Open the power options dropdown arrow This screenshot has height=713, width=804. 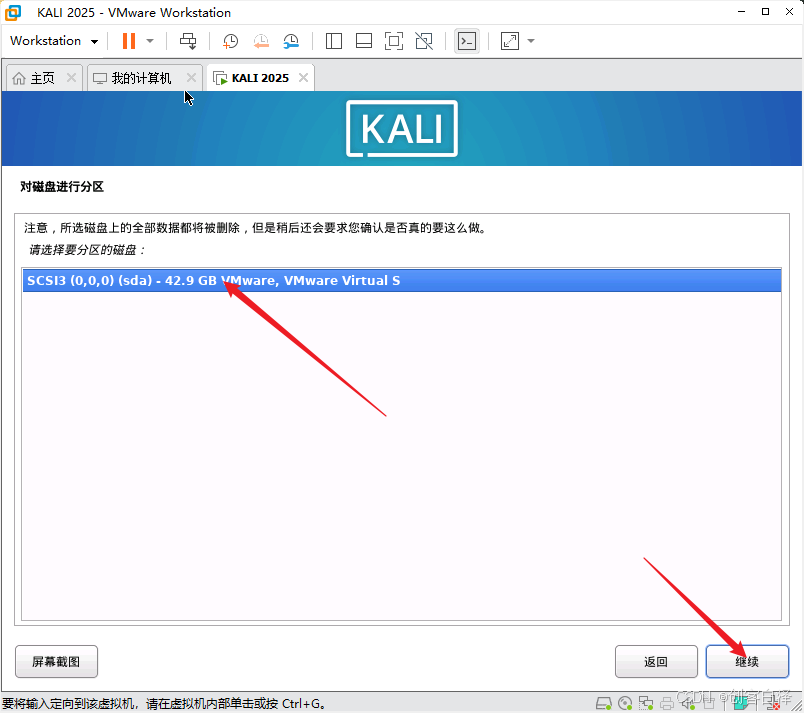(150, 41)
